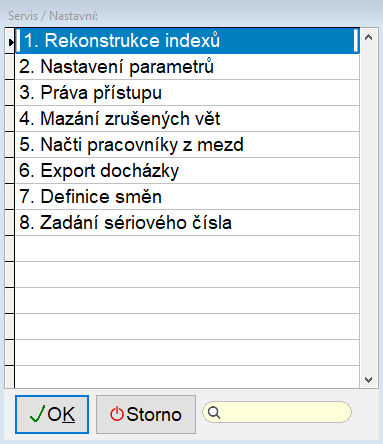Click the magnifier icon in search box
The height and width of the screenshot is (444, 383).
pos(214,413)
